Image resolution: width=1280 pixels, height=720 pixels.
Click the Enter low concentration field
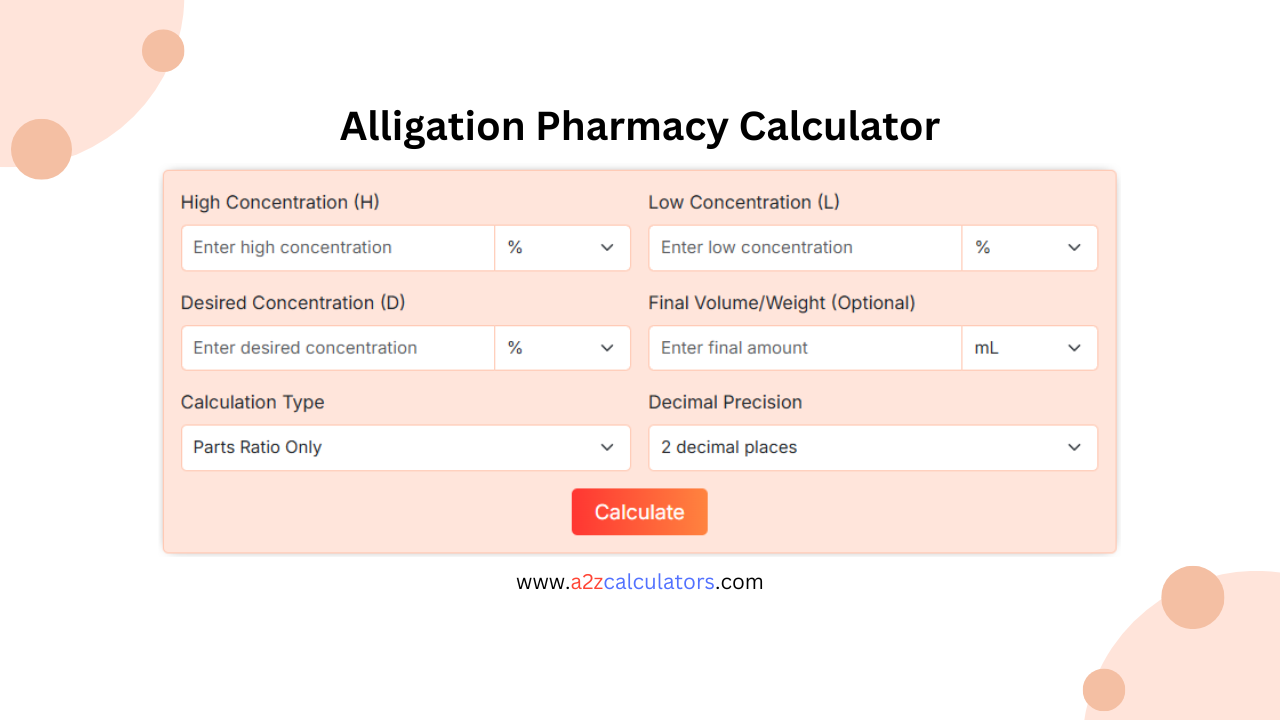click(x=805, y=247)
